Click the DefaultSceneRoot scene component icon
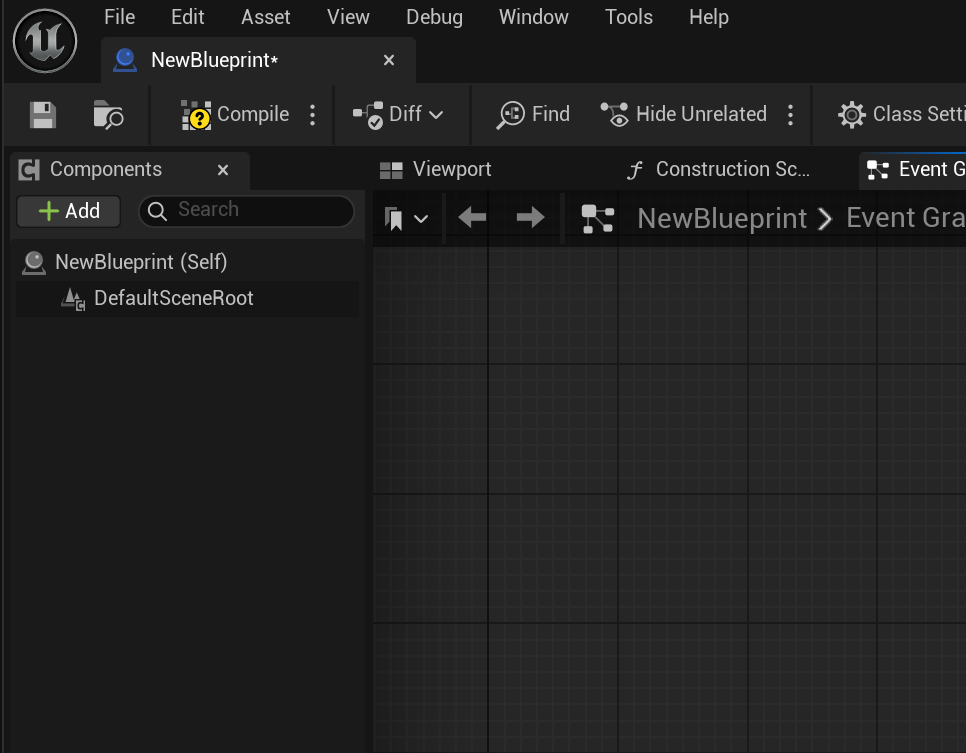Viewport: 966px width, 753px height. click(73, 299)
